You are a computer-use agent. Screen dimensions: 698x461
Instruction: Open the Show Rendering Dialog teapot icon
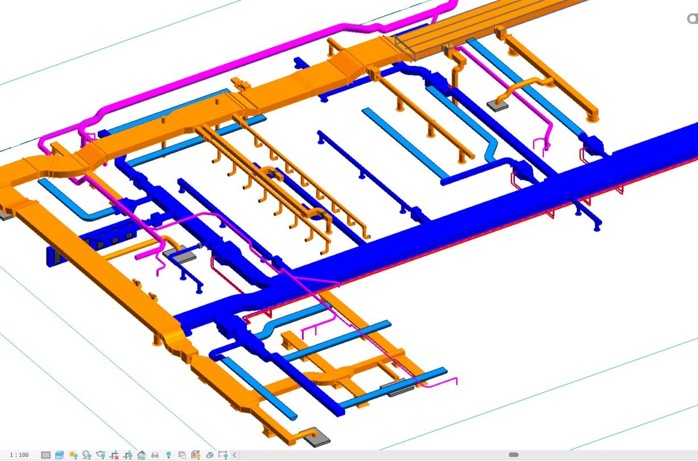(x=101, y=455)
